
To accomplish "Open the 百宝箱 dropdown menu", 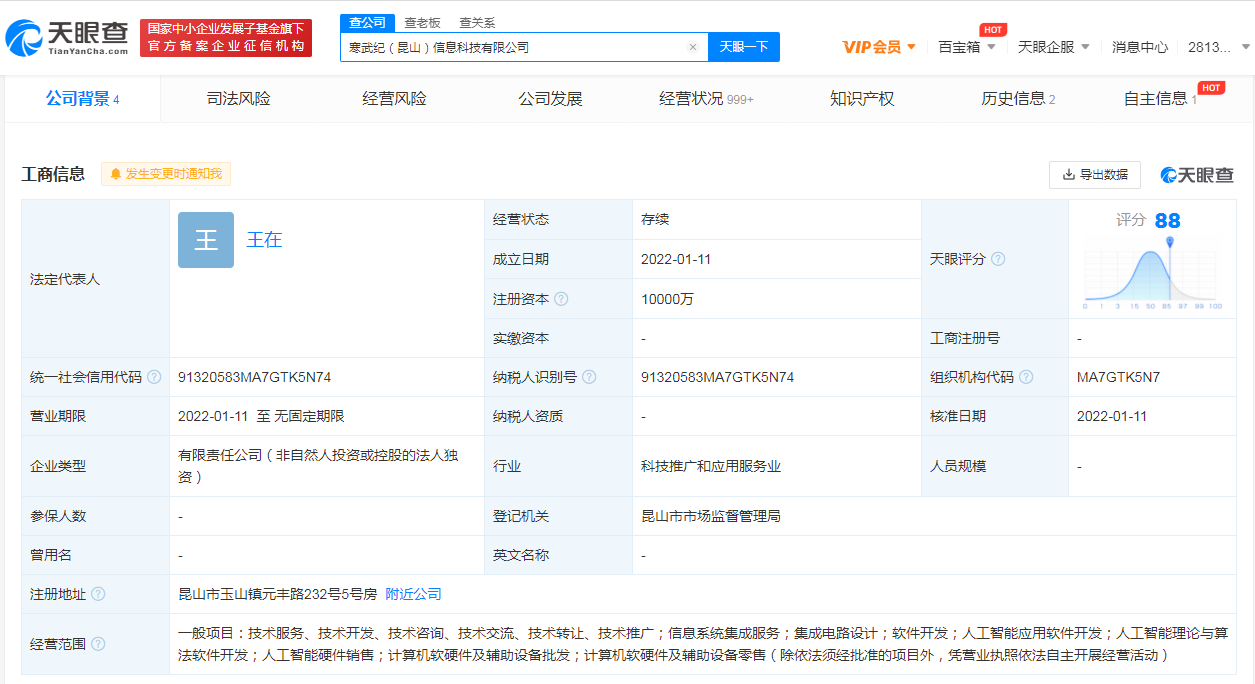I will pos(966,47).
